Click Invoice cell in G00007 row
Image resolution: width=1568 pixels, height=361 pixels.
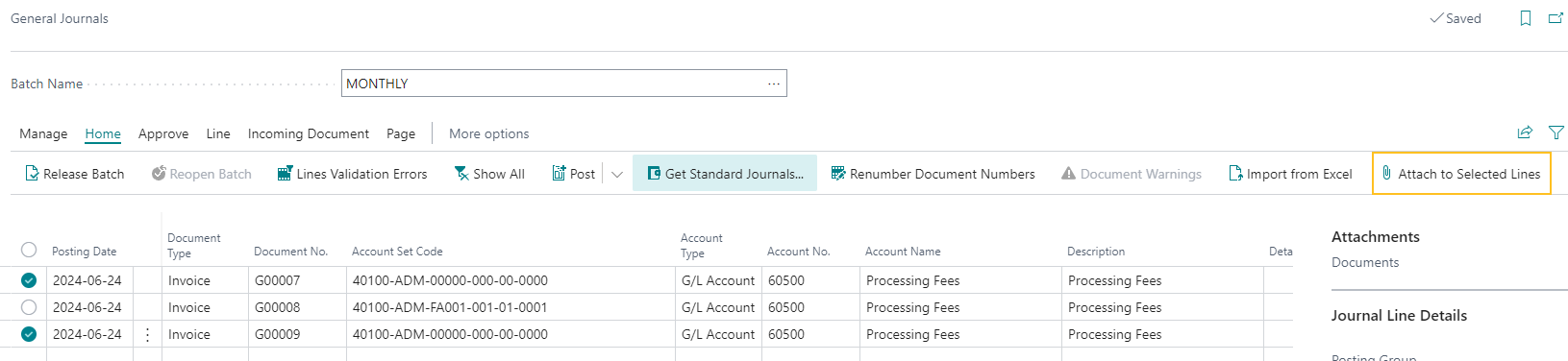point(205,280)
